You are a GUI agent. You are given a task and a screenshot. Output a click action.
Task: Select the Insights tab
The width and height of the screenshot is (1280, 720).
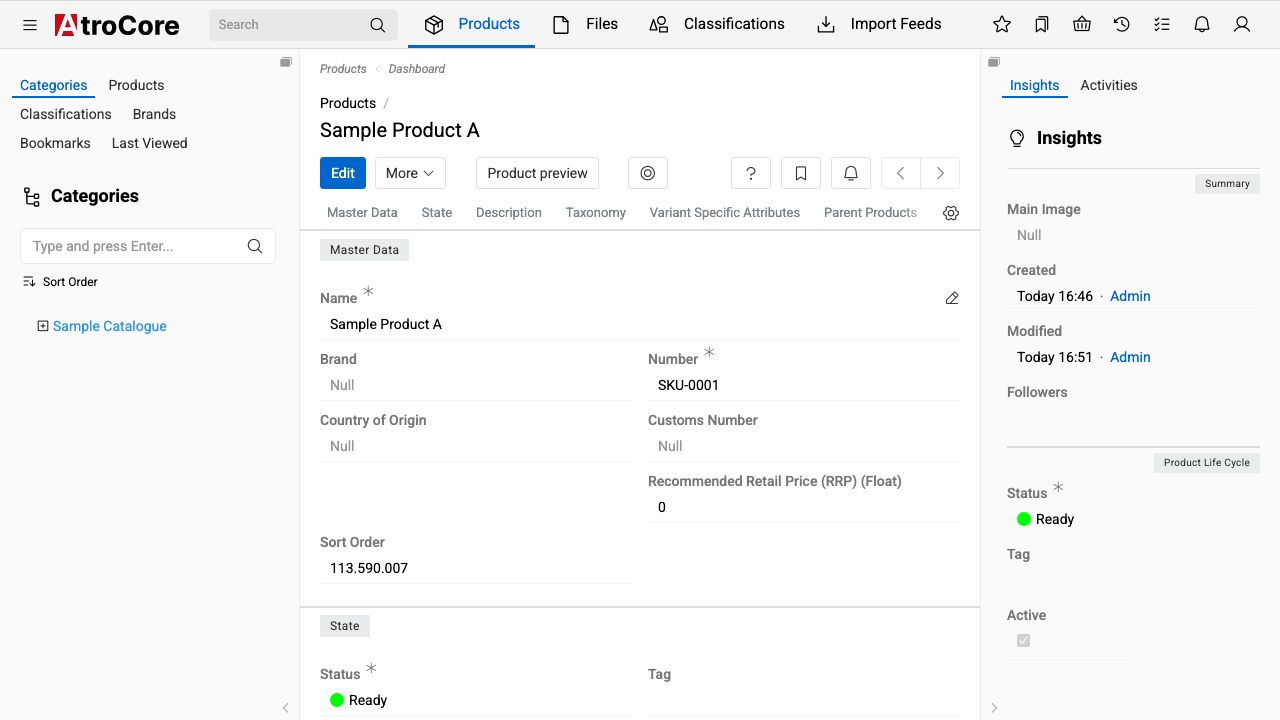[1034, 85]
